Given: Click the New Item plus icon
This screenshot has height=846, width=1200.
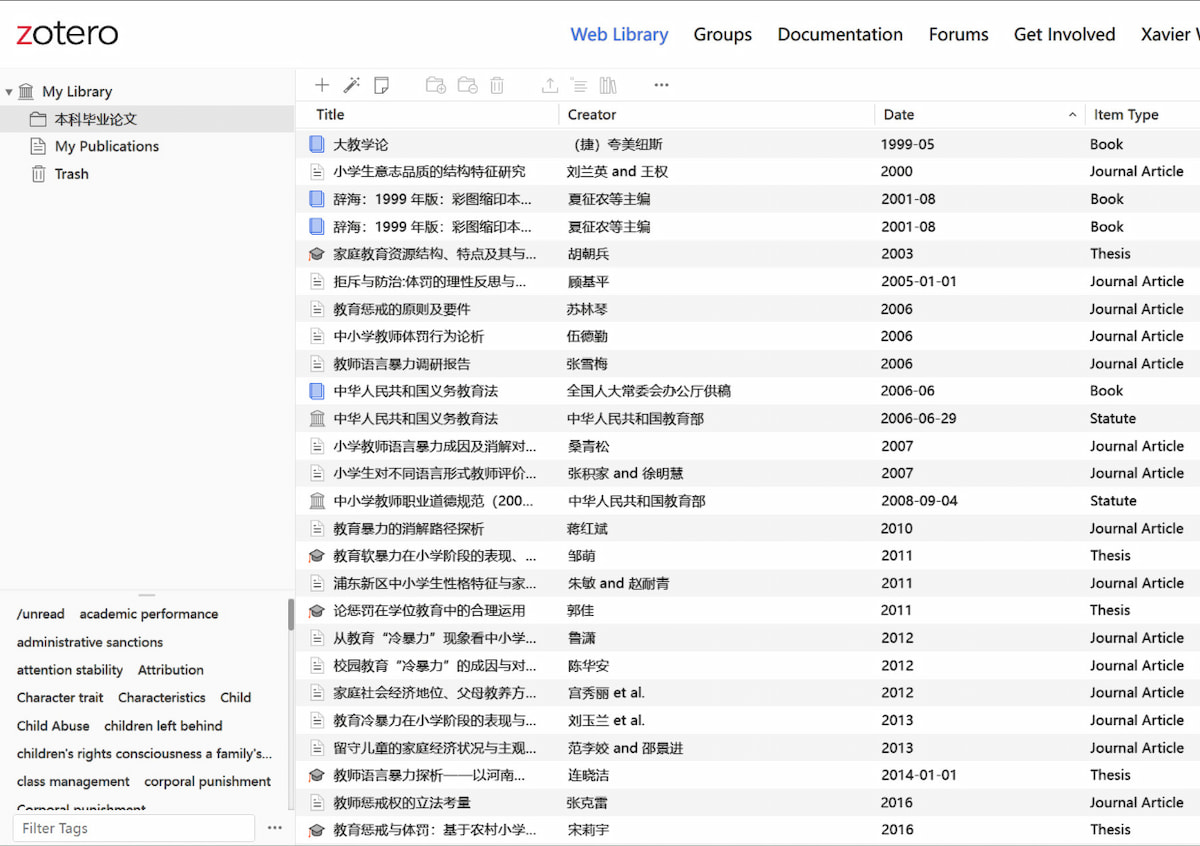Looking at the screenshot, I should click(x=321, y=85).
